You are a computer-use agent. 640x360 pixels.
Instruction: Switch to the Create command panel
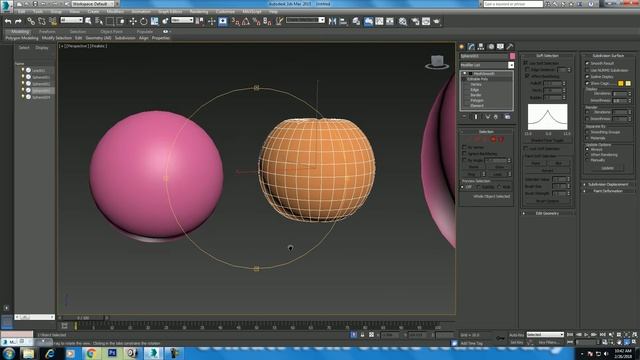462,47
